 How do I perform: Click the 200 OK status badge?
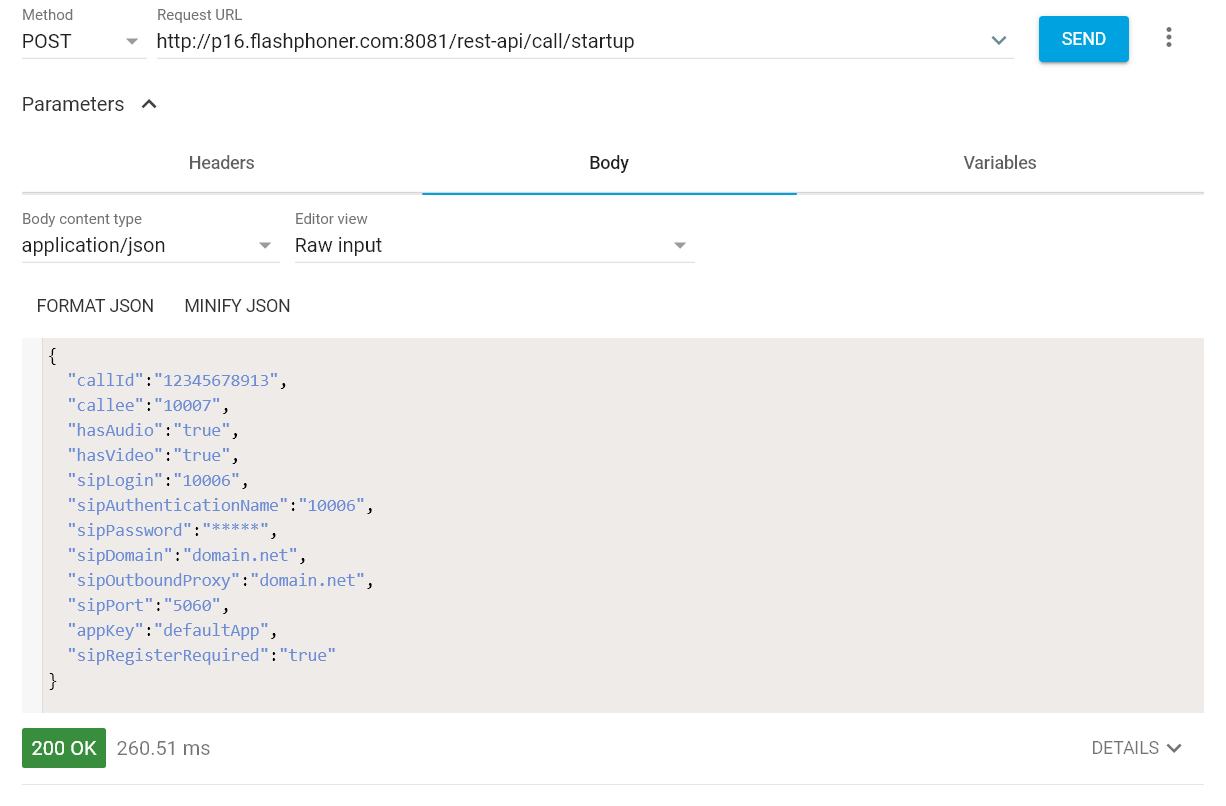pos(64,748)
